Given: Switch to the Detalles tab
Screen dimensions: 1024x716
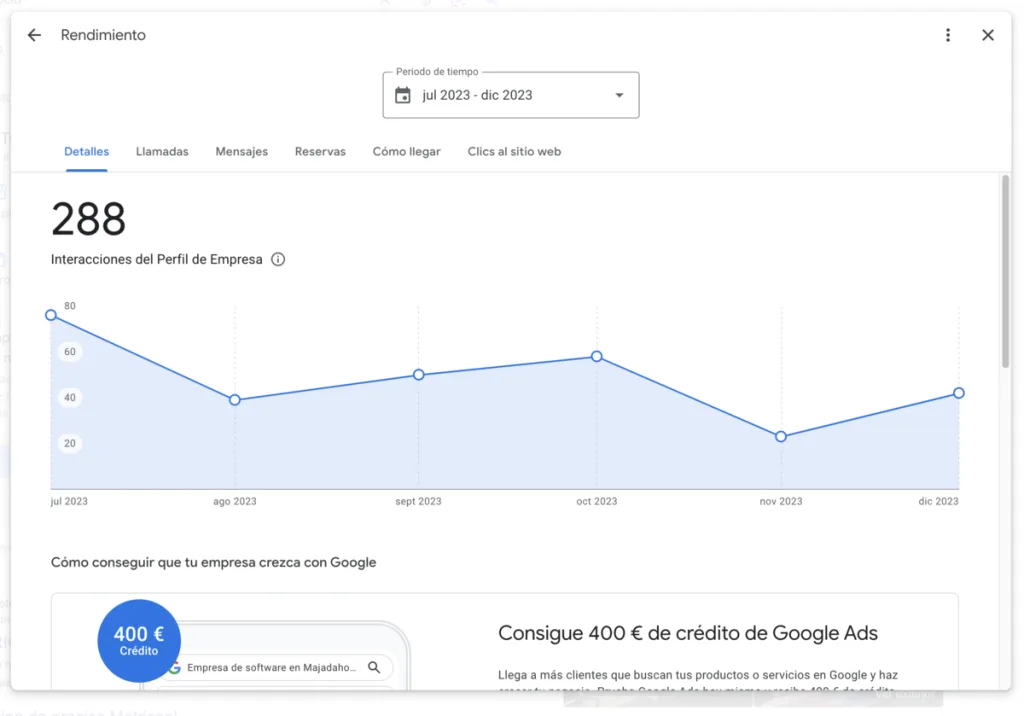Looking at the screenshot, I should (86, 152).
